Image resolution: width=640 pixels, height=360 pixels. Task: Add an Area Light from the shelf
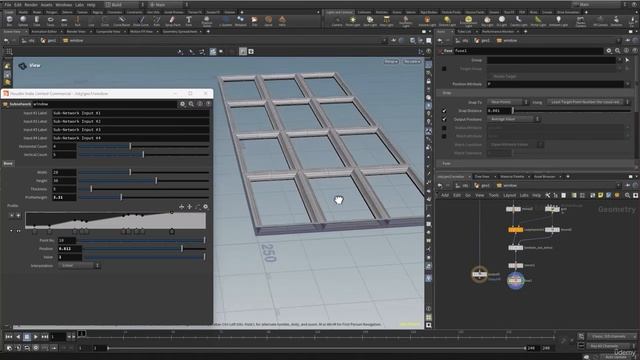pyautogui.click(x=386, y=21)
